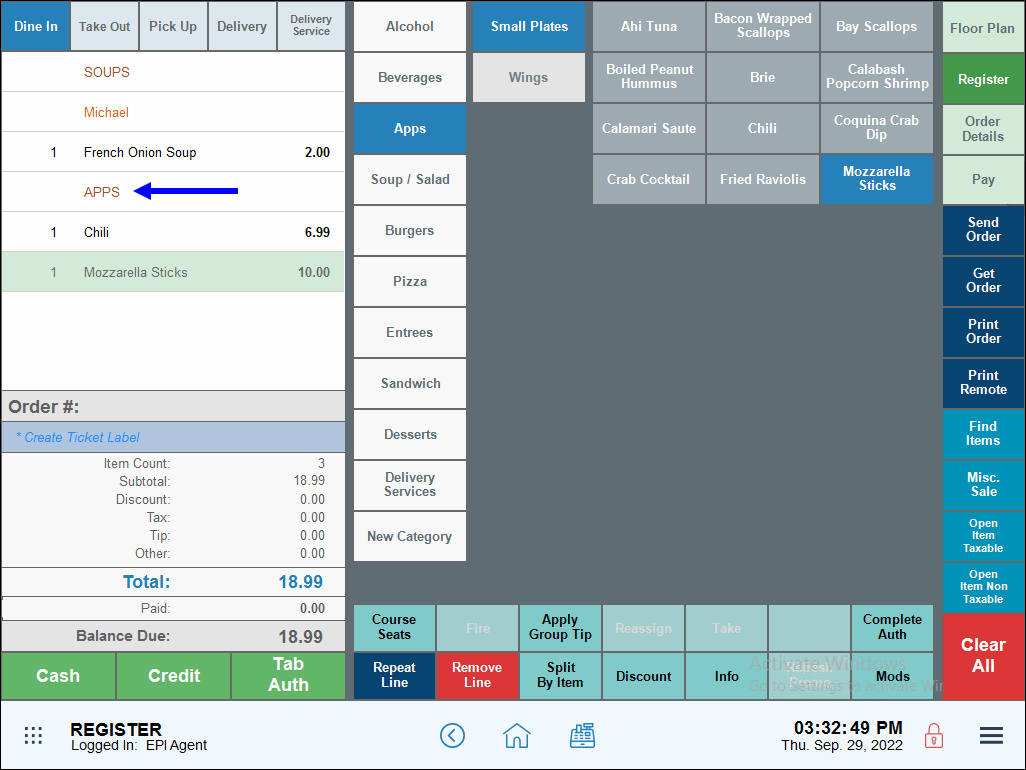Pay with the Credit button
The height and width of the screenshot is (770, 1026).
(x=173, y=676)
